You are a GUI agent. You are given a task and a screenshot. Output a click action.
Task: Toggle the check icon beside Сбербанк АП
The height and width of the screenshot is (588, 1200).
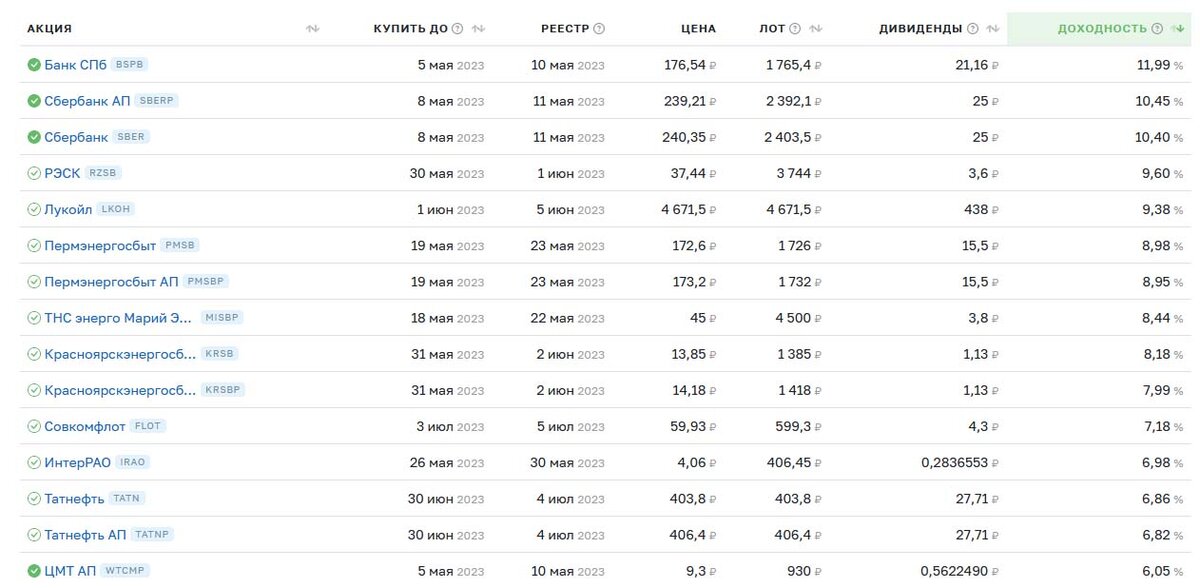34,101
